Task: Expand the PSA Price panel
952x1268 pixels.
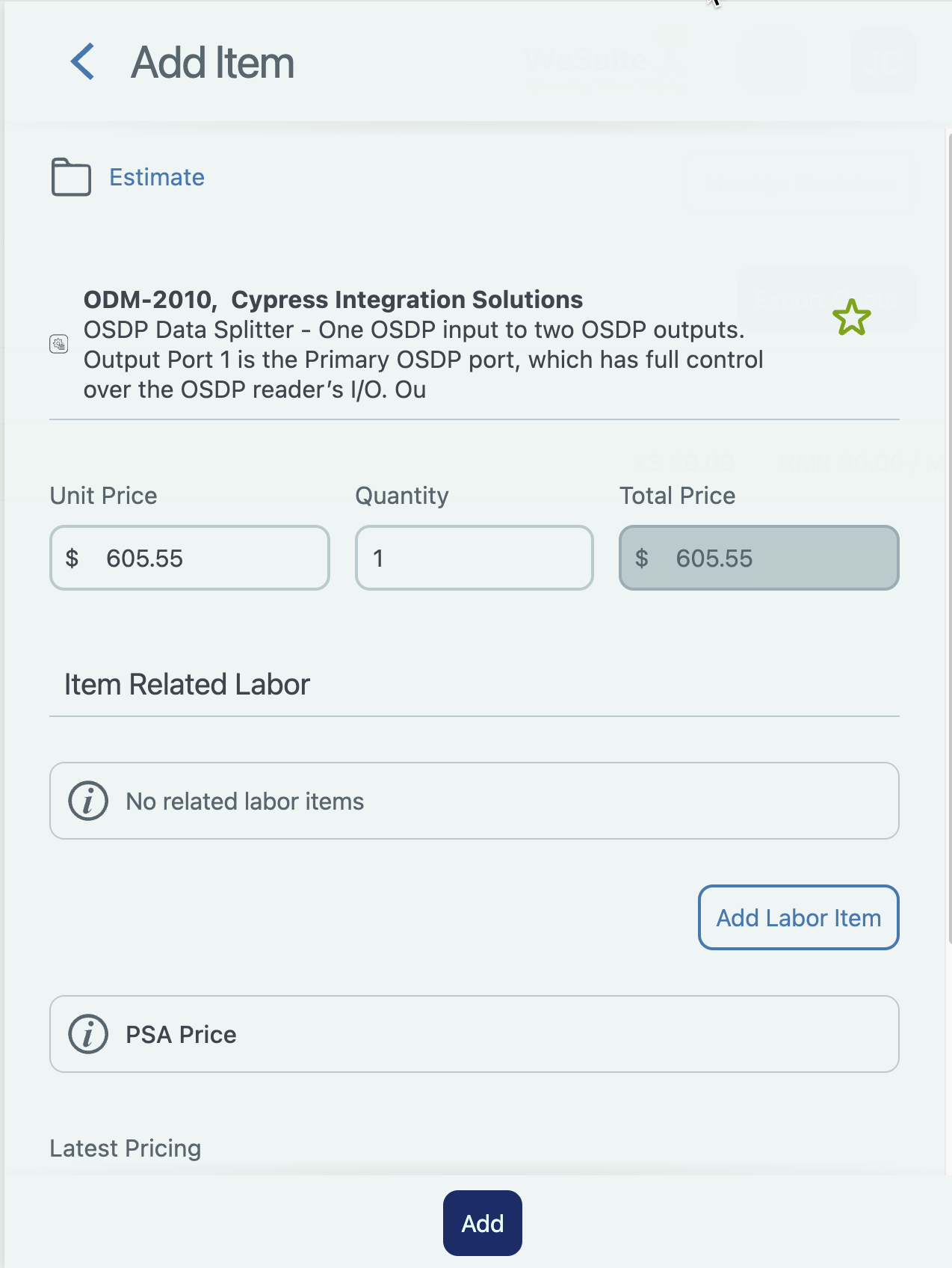Action: point(475,1034)
